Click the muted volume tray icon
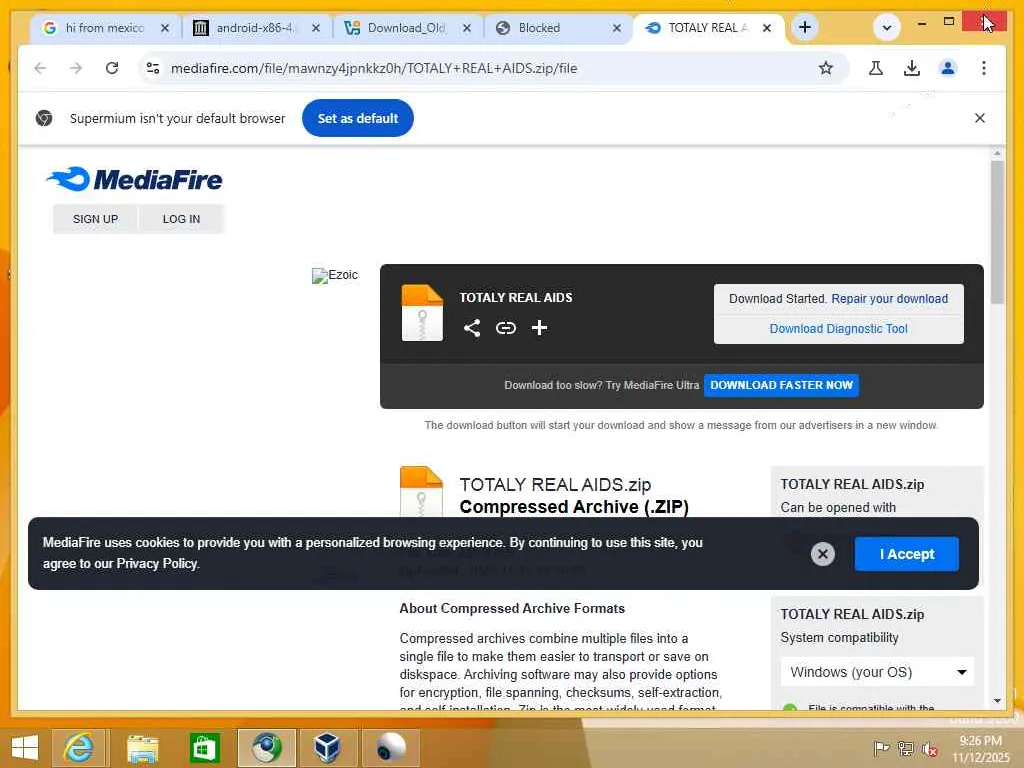Image resolution: width=1024 pixels, height=768 pixels. pos(930,748)
